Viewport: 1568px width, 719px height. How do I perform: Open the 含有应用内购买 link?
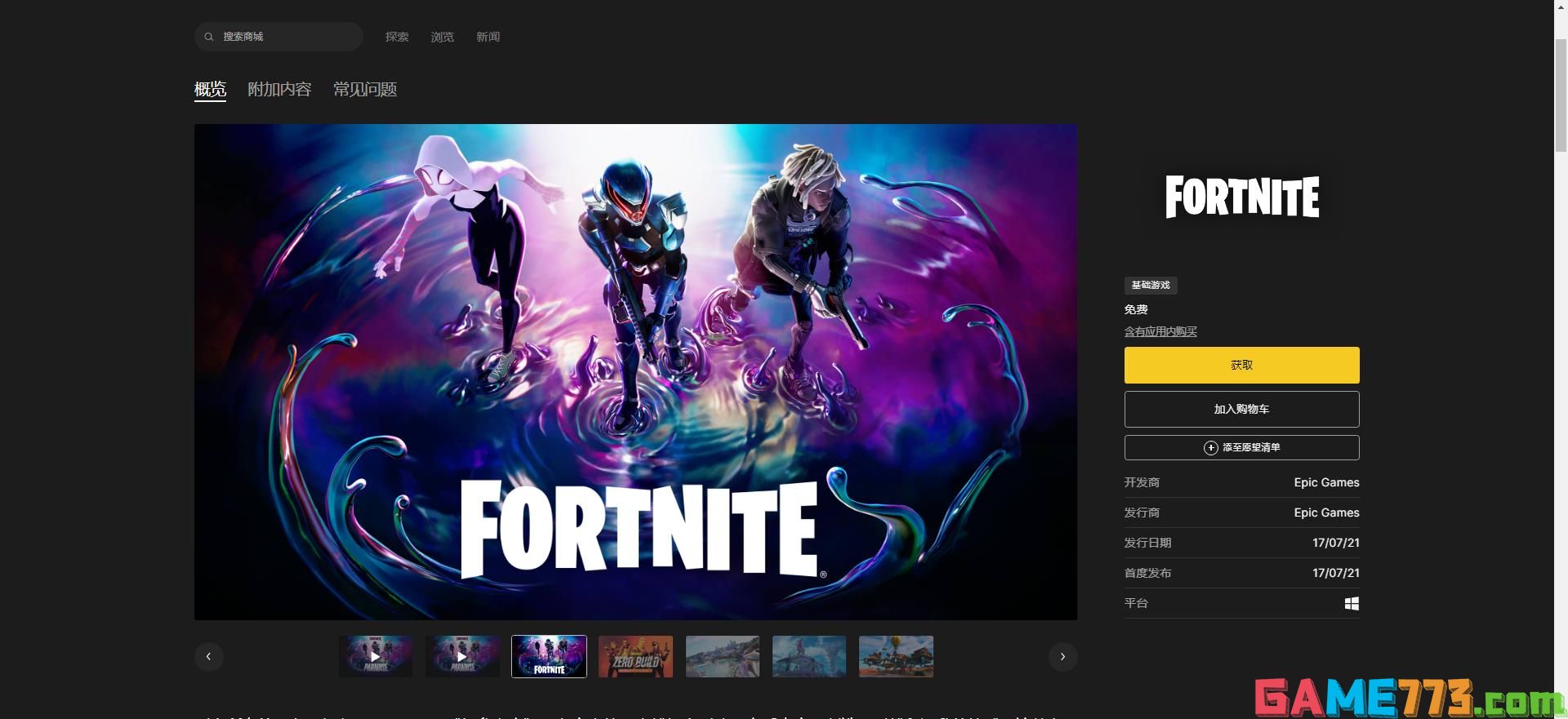tap(1160, 331)
